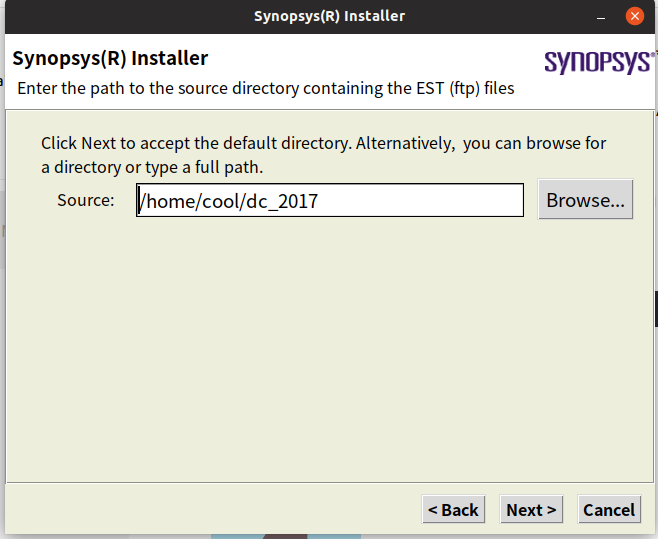658x539 pixels.
Task: Click the Source path input field
Action: [330, 200]
